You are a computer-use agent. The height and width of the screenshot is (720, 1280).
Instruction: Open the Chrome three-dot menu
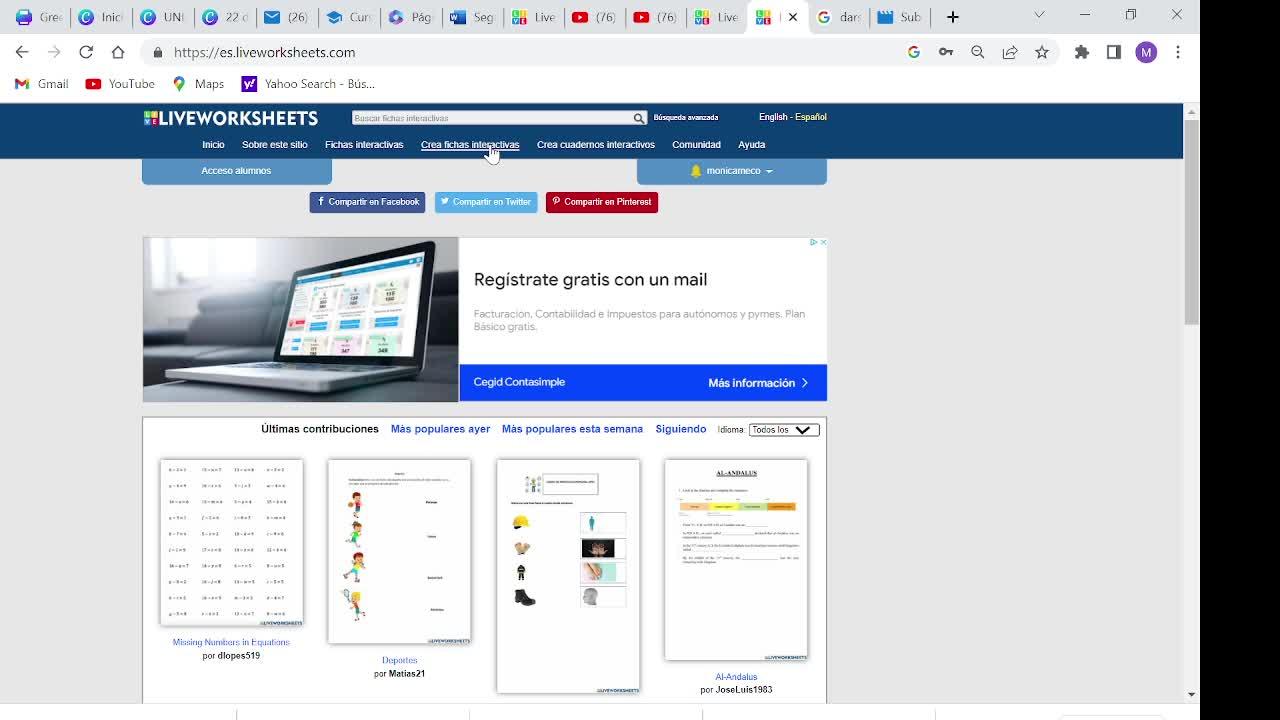click(x=1178, y=52)
